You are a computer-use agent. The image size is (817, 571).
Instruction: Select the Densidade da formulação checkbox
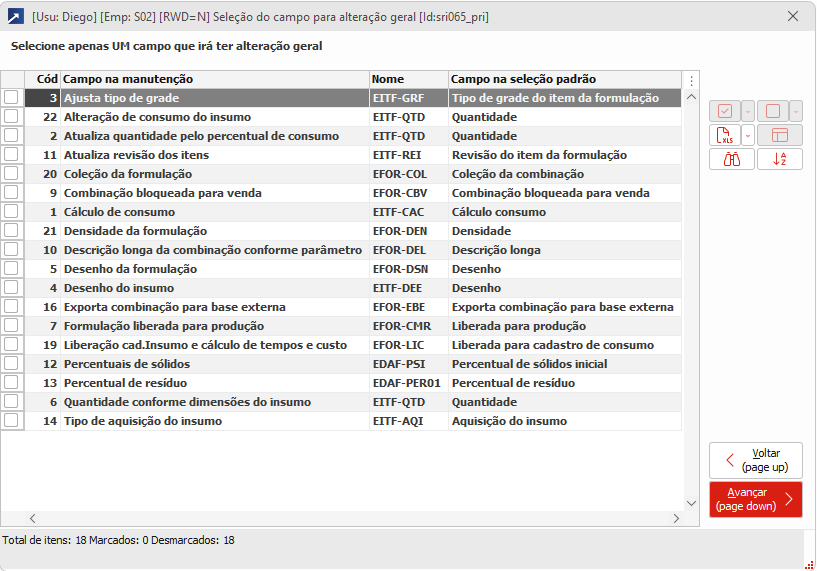pos(11,230)
